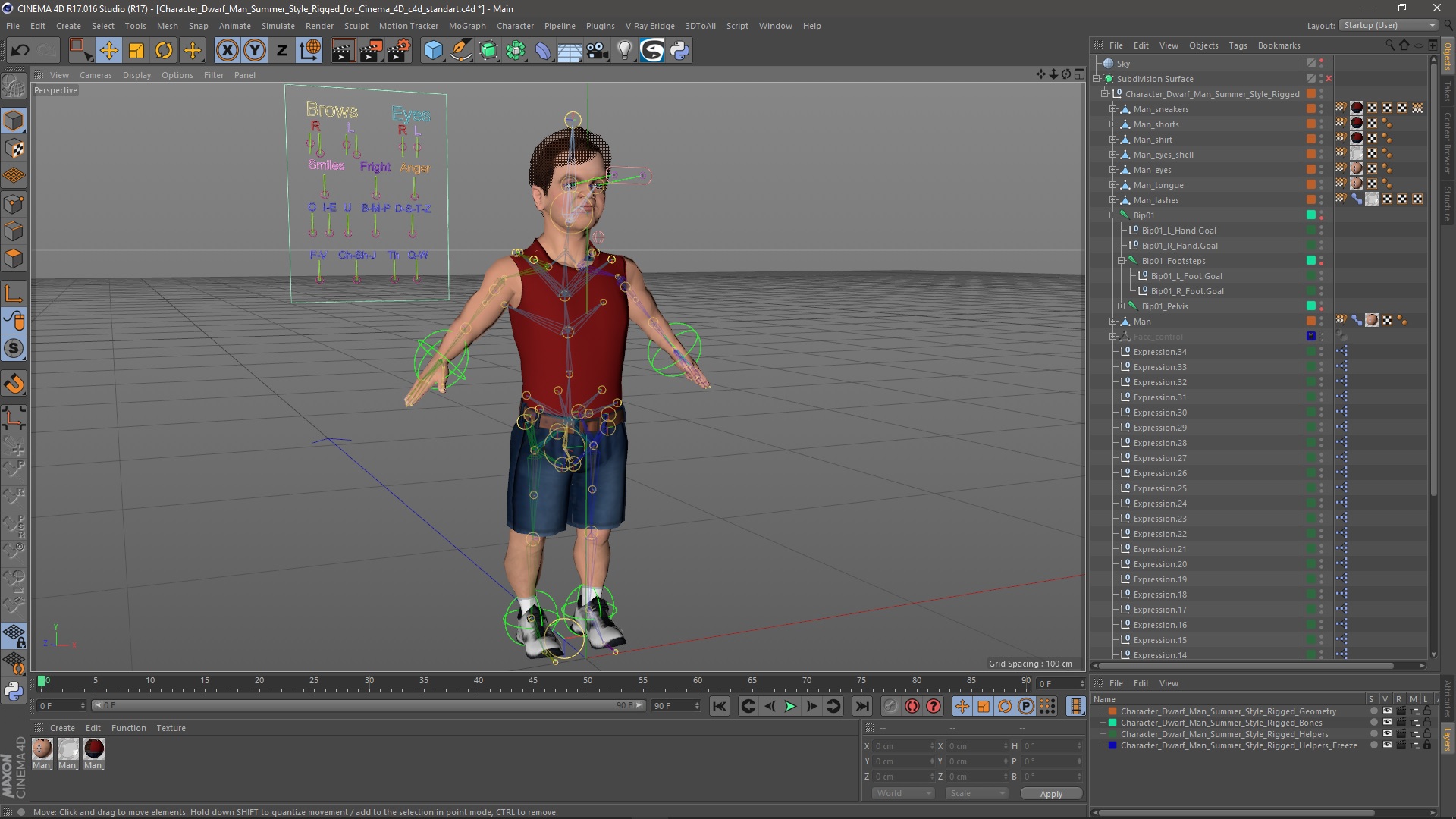Click the Render View clapboard icon
This screenshot has height=819, width=1456.
point(343,51)
